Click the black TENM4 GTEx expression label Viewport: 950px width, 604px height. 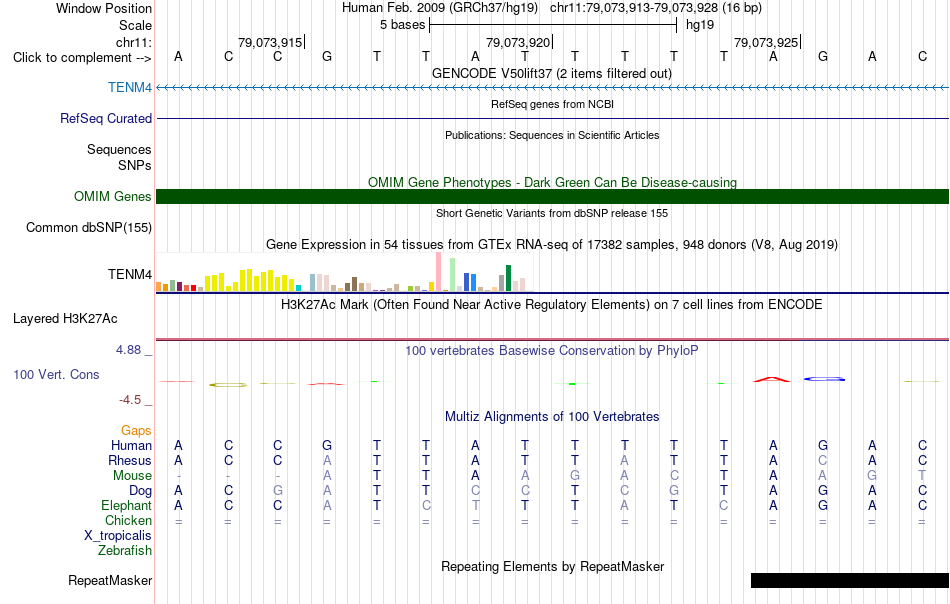tap(130, 274)
